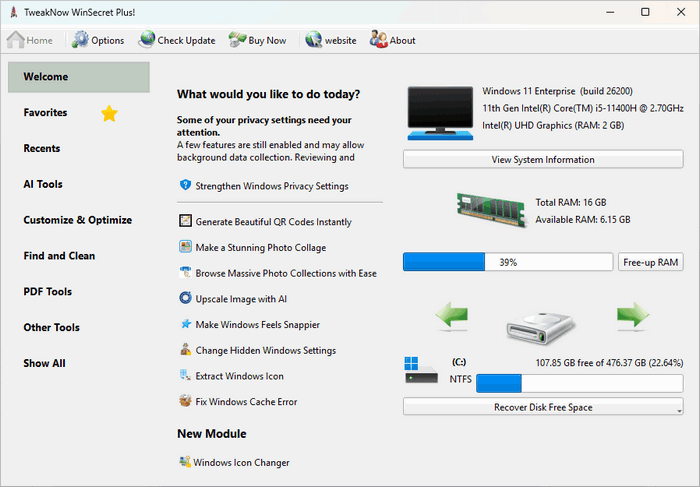Image resolution: width=700 pixels, height=487 pixels.
Task: Click the Check Update toolbar label
Action: [x=186, y=41]
